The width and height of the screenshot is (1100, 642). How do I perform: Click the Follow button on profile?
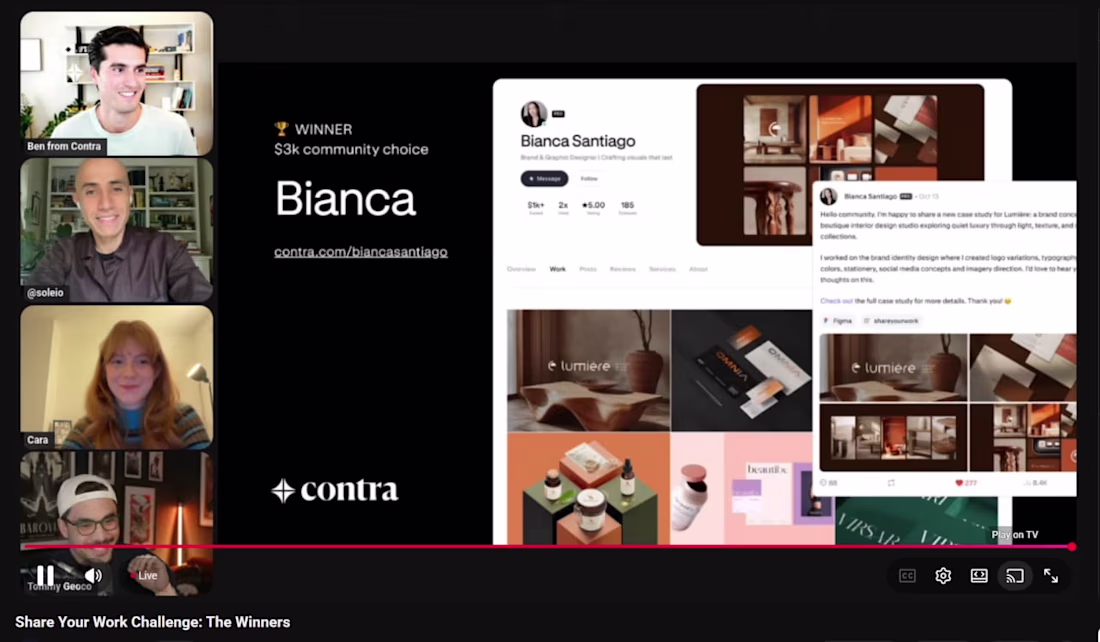point(589,178)
